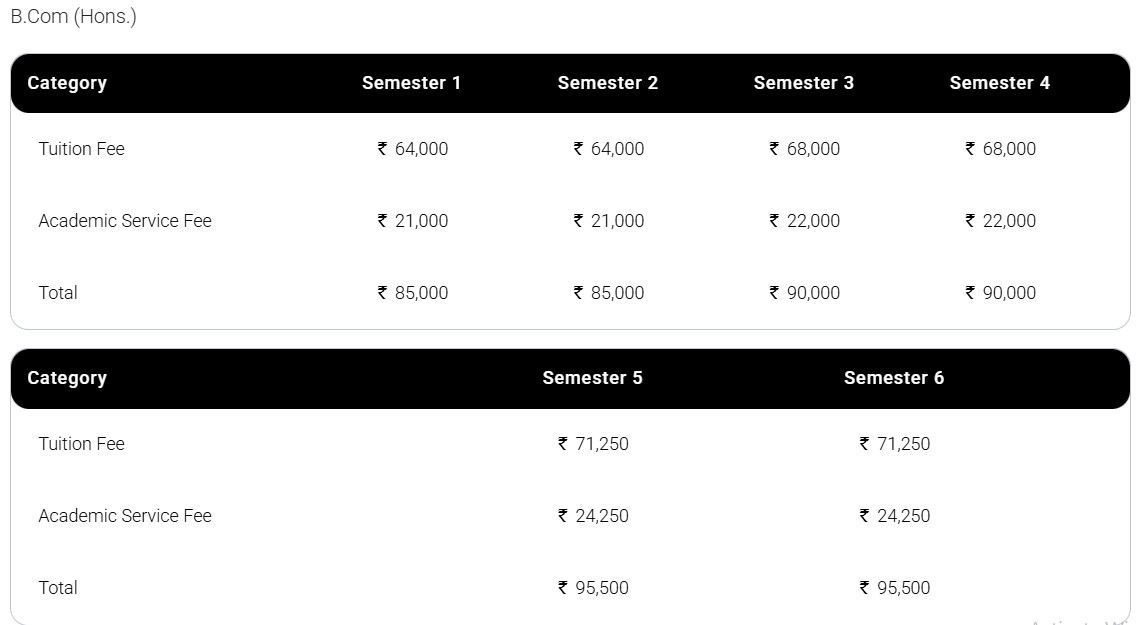Click Academic Service Fee label in Semester 5–6 table
The image size is (1141, 625).
tap(125, 516)
